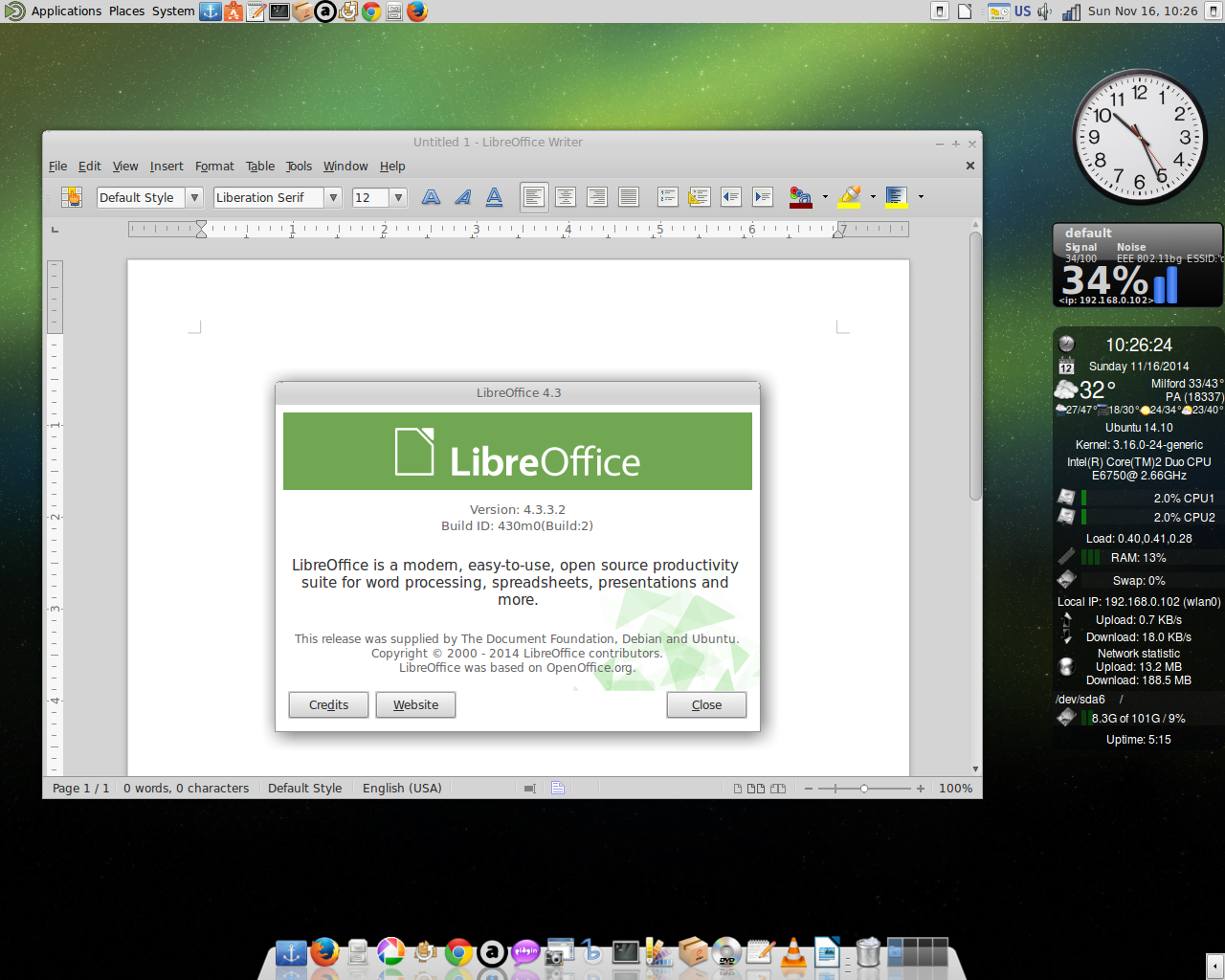This screenshot has height=980, width=1225.
Task: Toggle Center Horizontally alignment button
Action: pyautogui.click(x=566, y=197)
